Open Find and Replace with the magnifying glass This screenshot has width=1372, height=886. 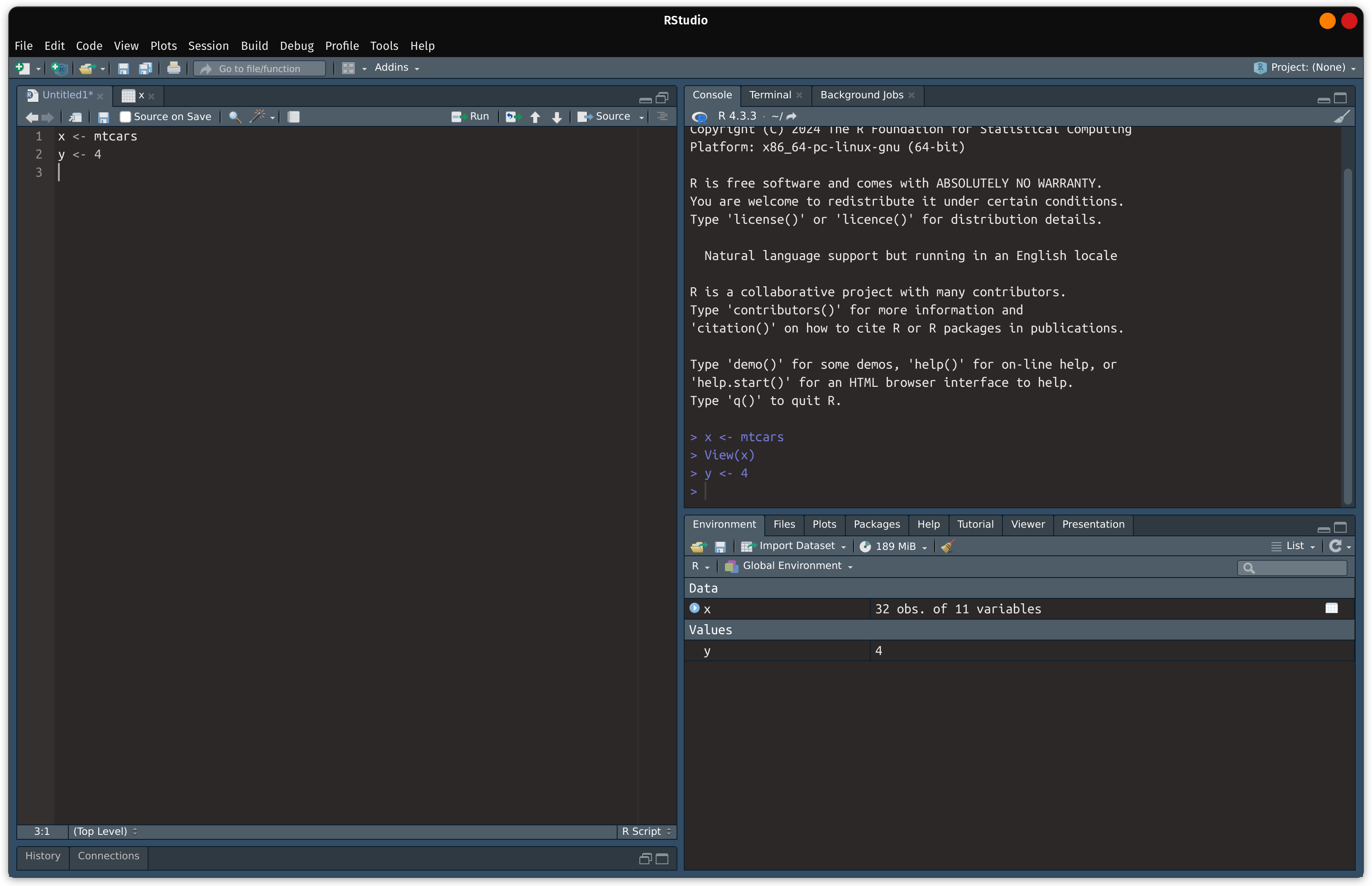234,117
